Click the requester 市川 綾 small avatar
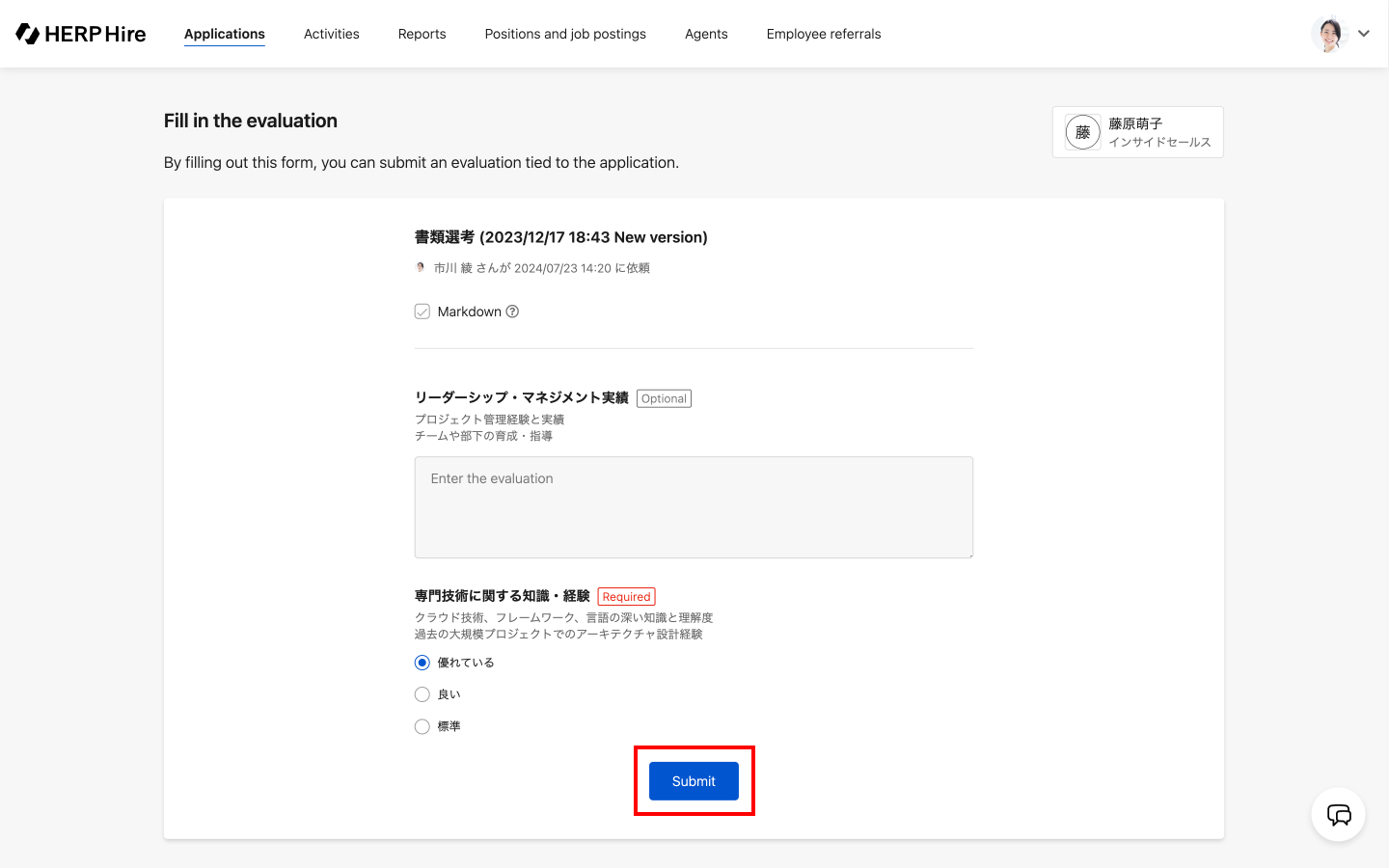1389x868 pixels. click(x=421, y=268)
